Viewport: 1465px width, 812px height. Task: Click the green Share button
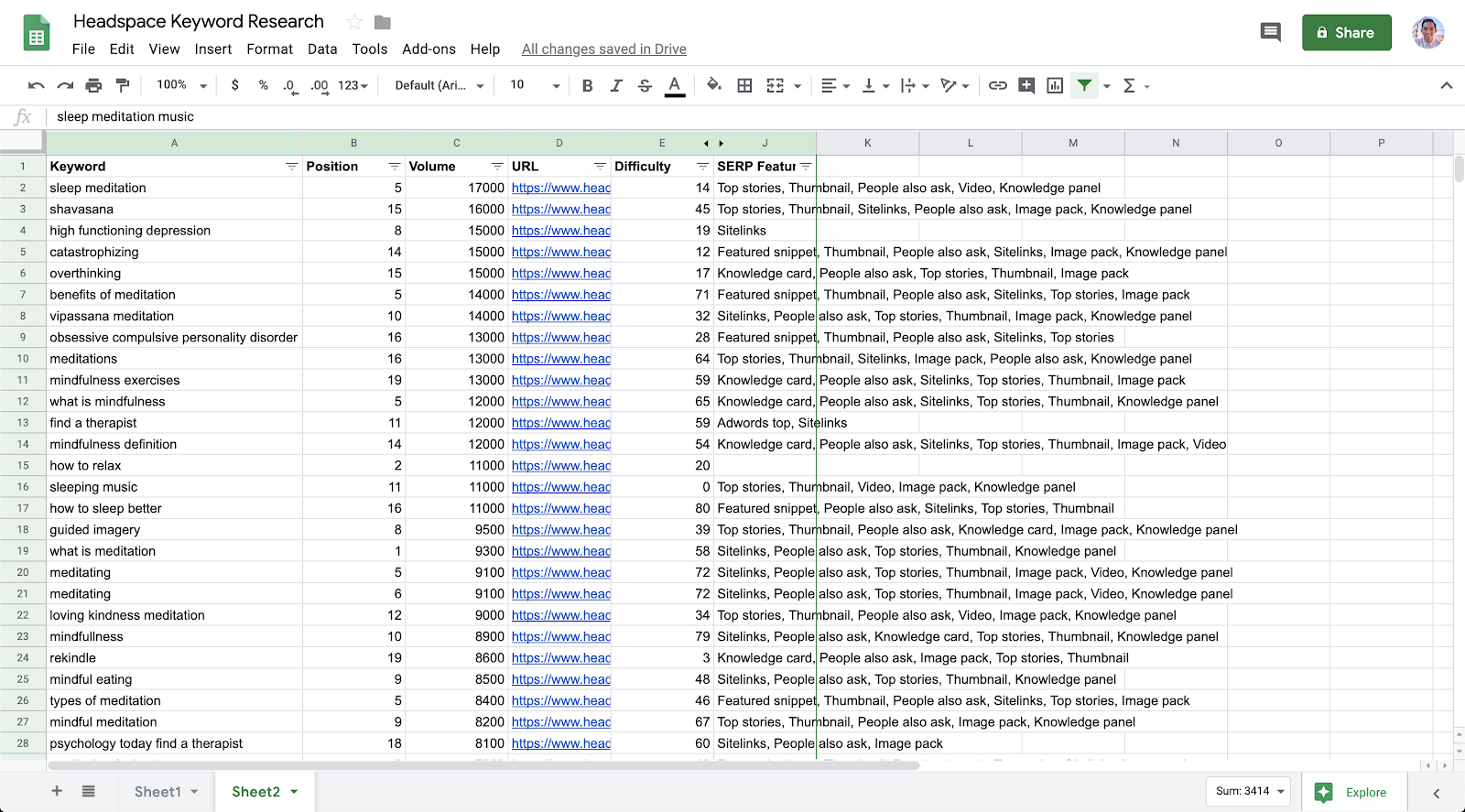(1347, 33)
